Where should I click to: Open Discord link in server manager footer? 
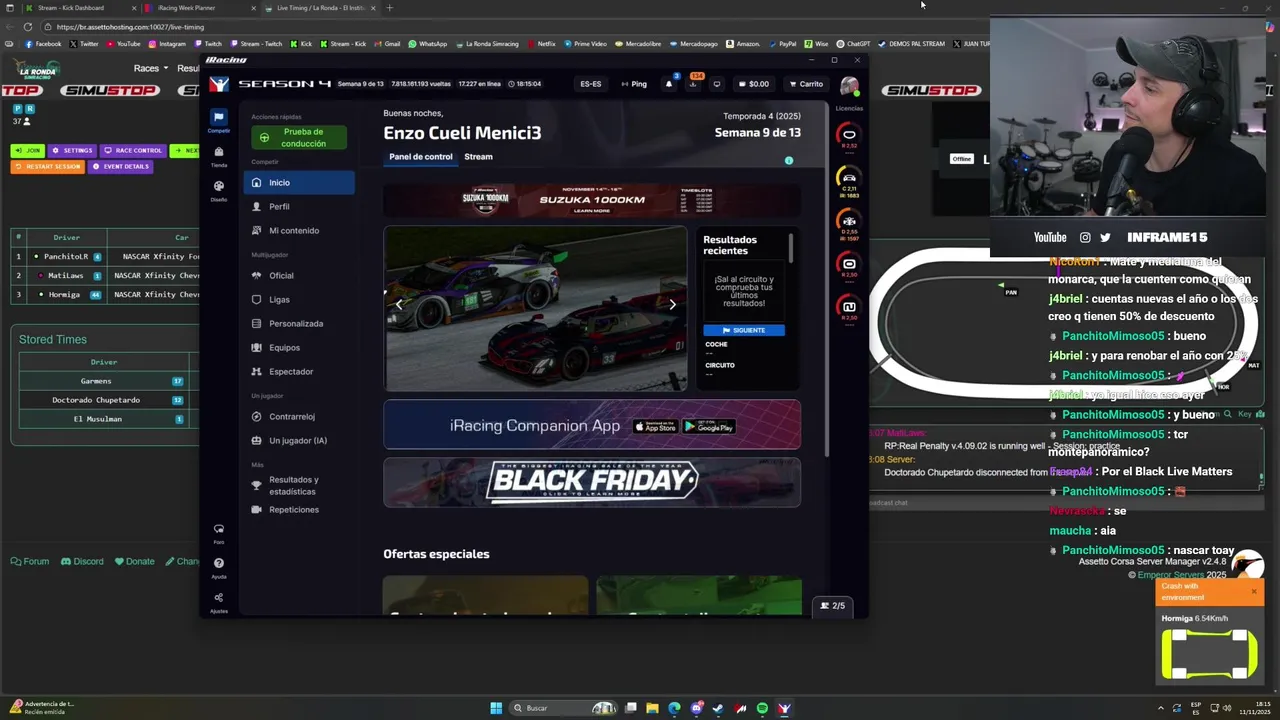pos(82,562)
